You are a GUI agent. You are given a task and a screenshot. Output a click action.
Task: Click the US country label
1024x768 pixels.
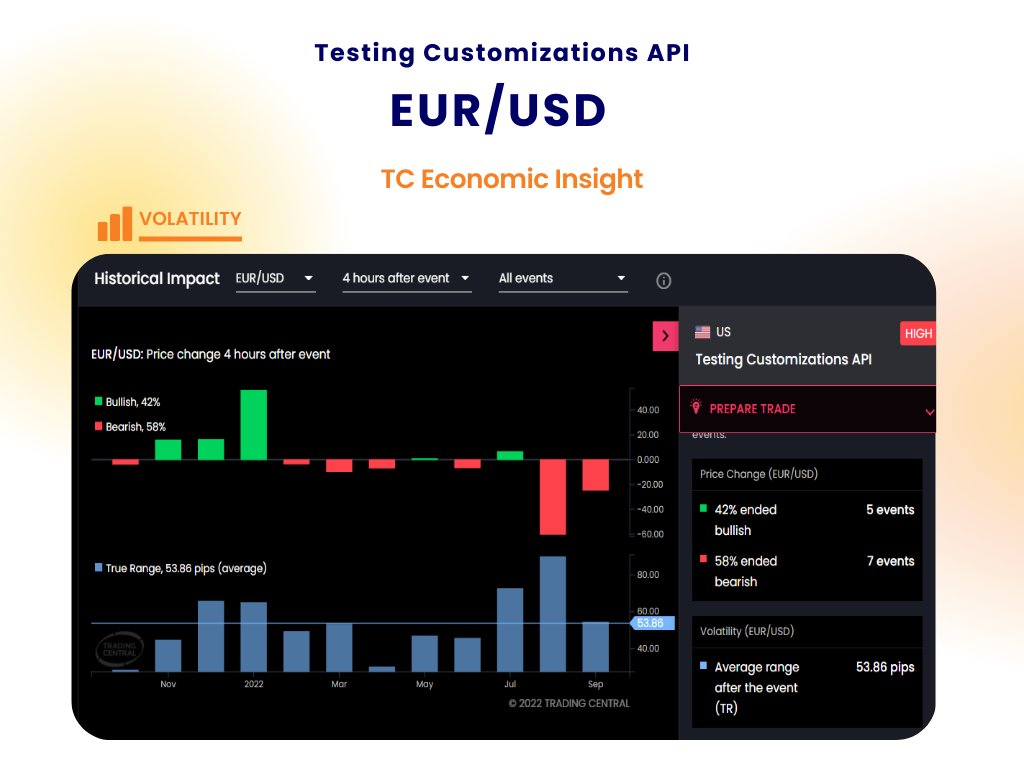[723, 332]
